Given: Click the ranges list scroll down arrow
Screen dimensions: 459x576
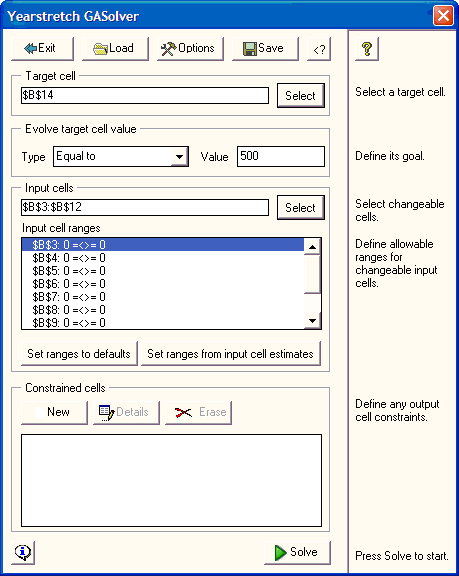Looking at the screenshot, I should pos(312,321).
